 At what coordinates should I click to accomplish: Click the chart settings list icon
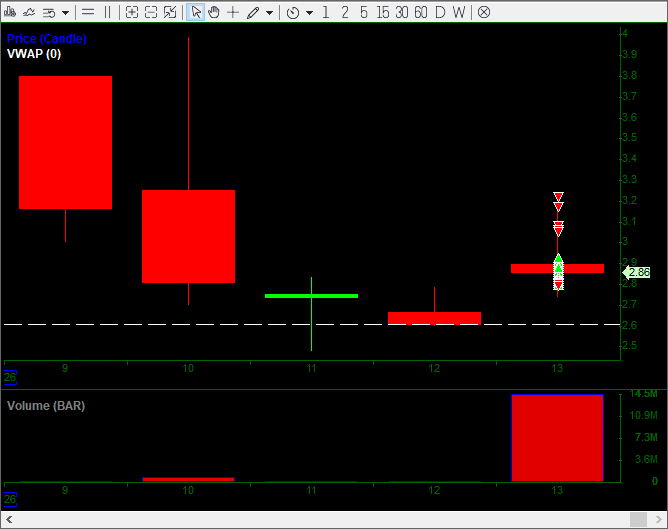click(x=49, y=13)
